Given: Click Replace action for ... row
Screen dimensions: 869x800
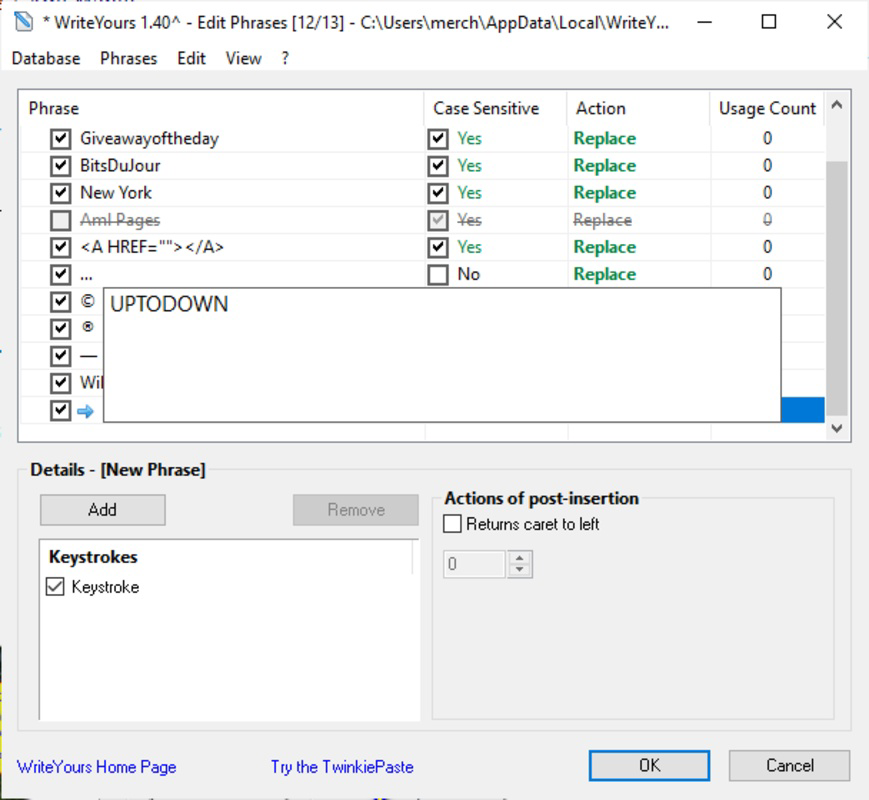Looking at the screenshot, I should tap(605, 274).
